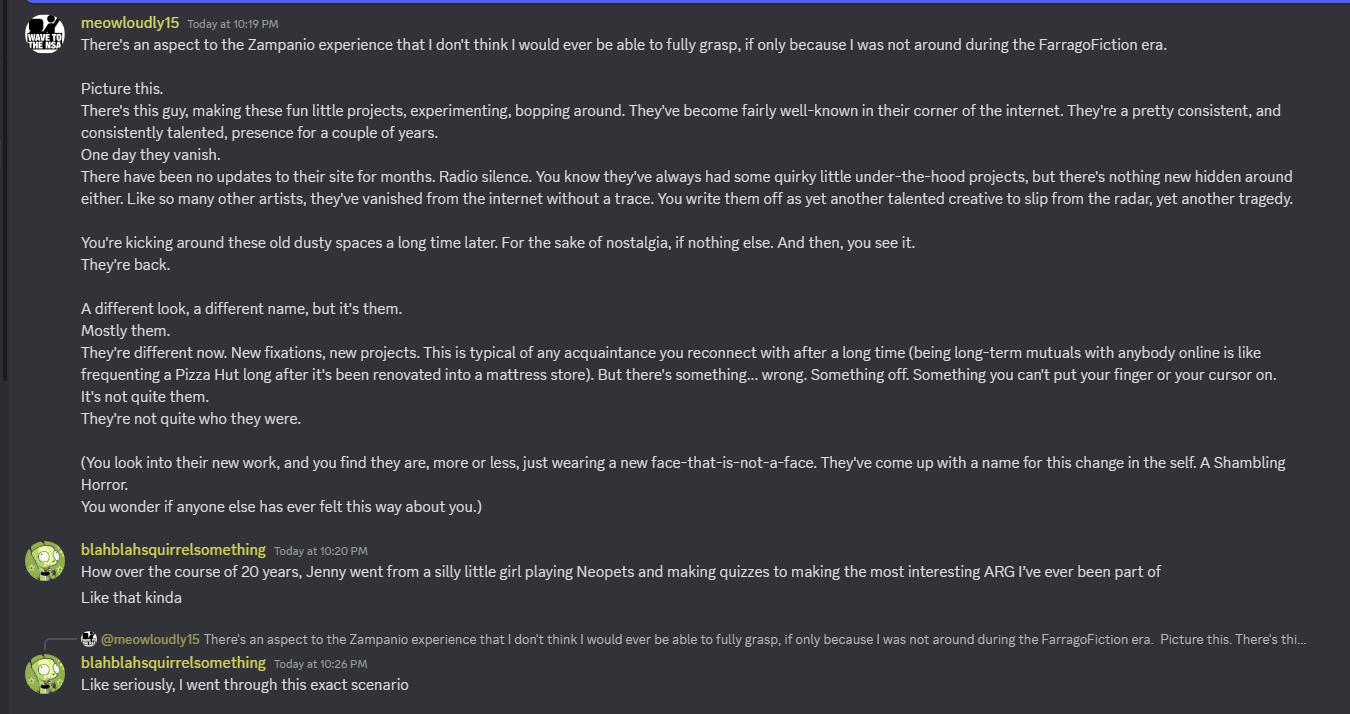Click the message line about Jenny and Neopets
Image resolution: width=1350 pixels, height=714 pixels.
[620, 571]
